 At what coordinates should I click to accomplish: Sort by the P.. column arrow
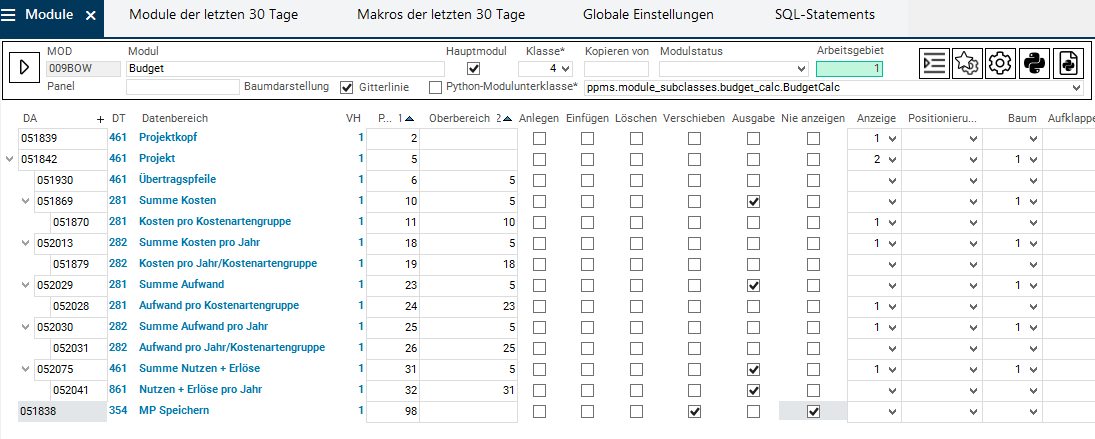409,119
